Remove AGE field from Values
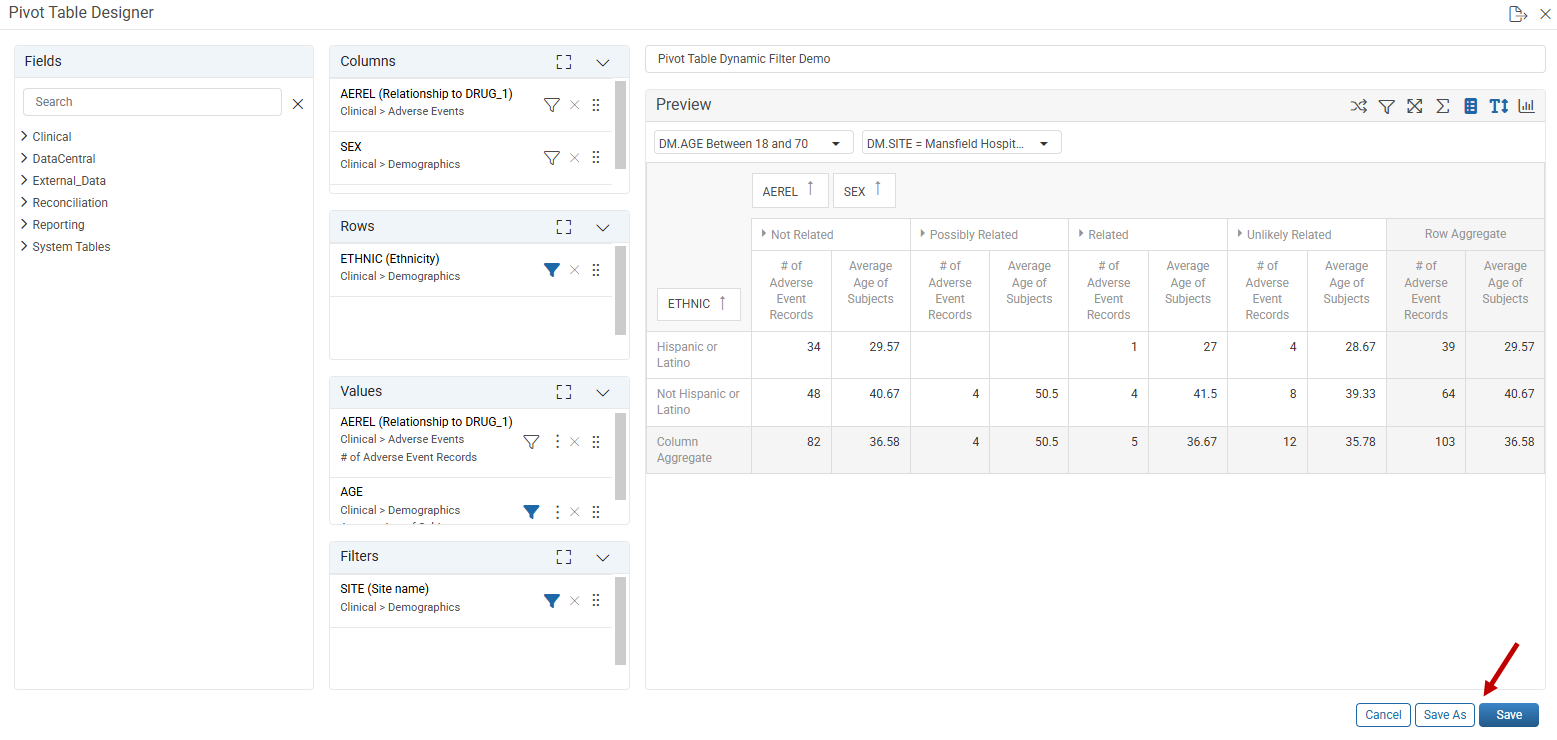The width and height of the screenshot is (1557, 740). [574, 511]
